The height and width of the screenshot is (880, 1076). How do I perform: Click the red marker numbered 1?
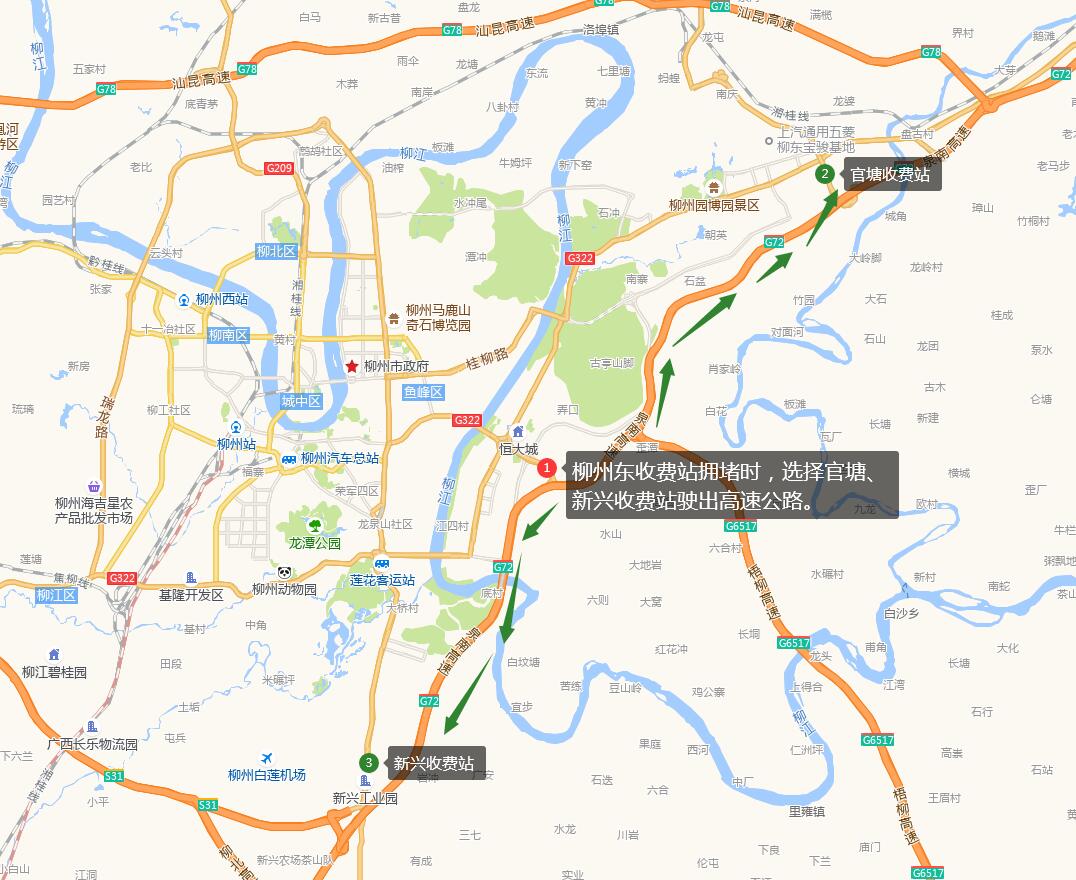(x=546, y=468)
